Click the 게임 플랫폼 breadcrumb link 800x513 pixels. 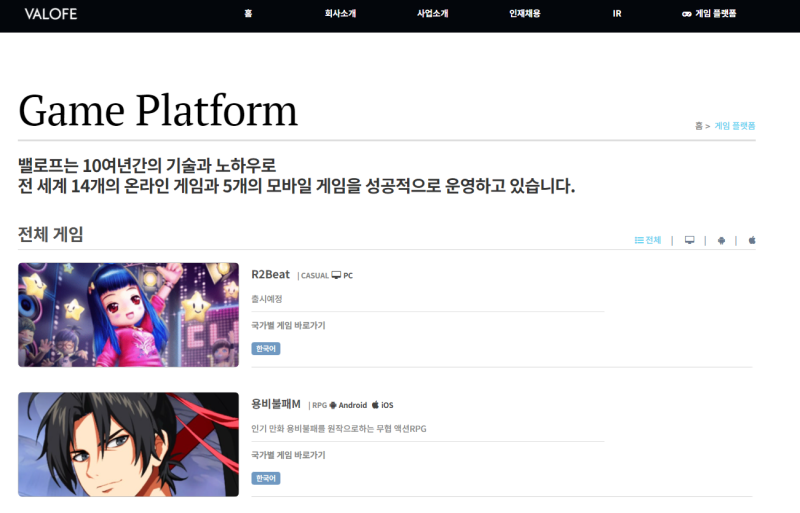coord(734,126)
